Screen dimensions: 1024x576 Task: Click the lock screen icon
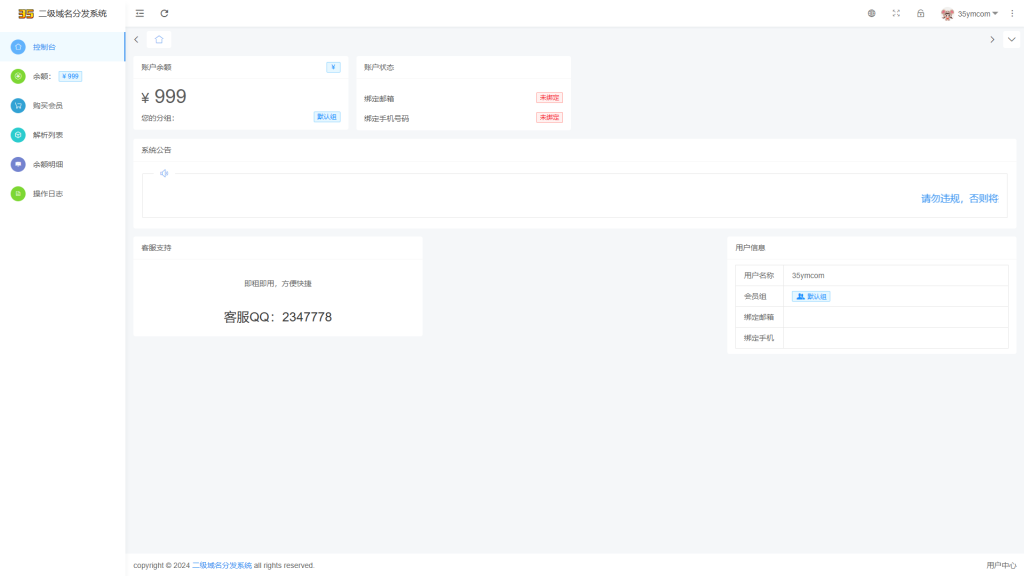point(920,13)
